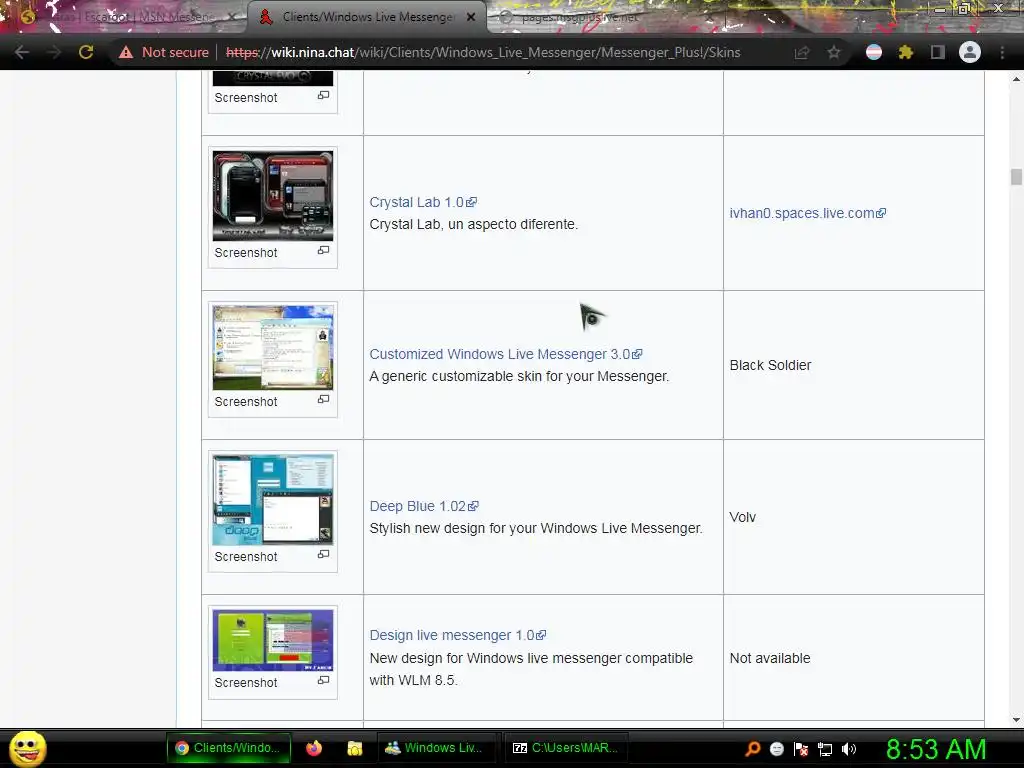Click the flag notification tray icon

click(801, 749)
